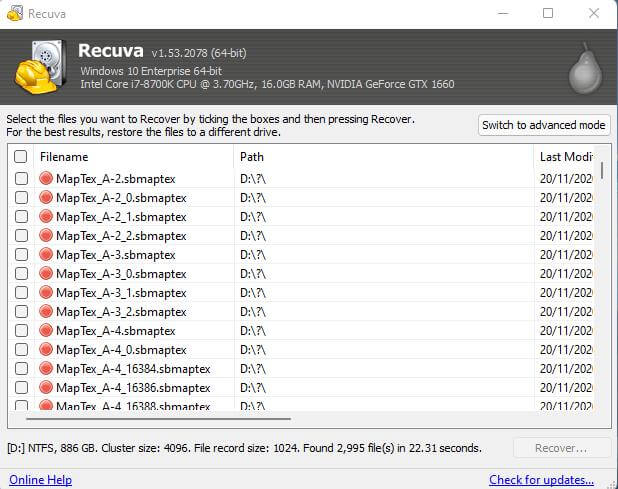Click red status dot for MapTex_A-3_2.sbmaptex
Screen dimensions: 618x489
pyautogui.click(x=46, y=311)
